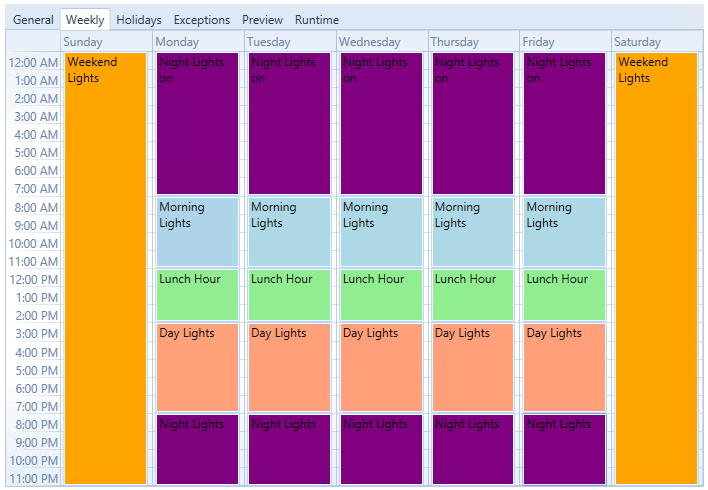
Task: Select the Weekly tab
Action: click(x=85, y=20)
